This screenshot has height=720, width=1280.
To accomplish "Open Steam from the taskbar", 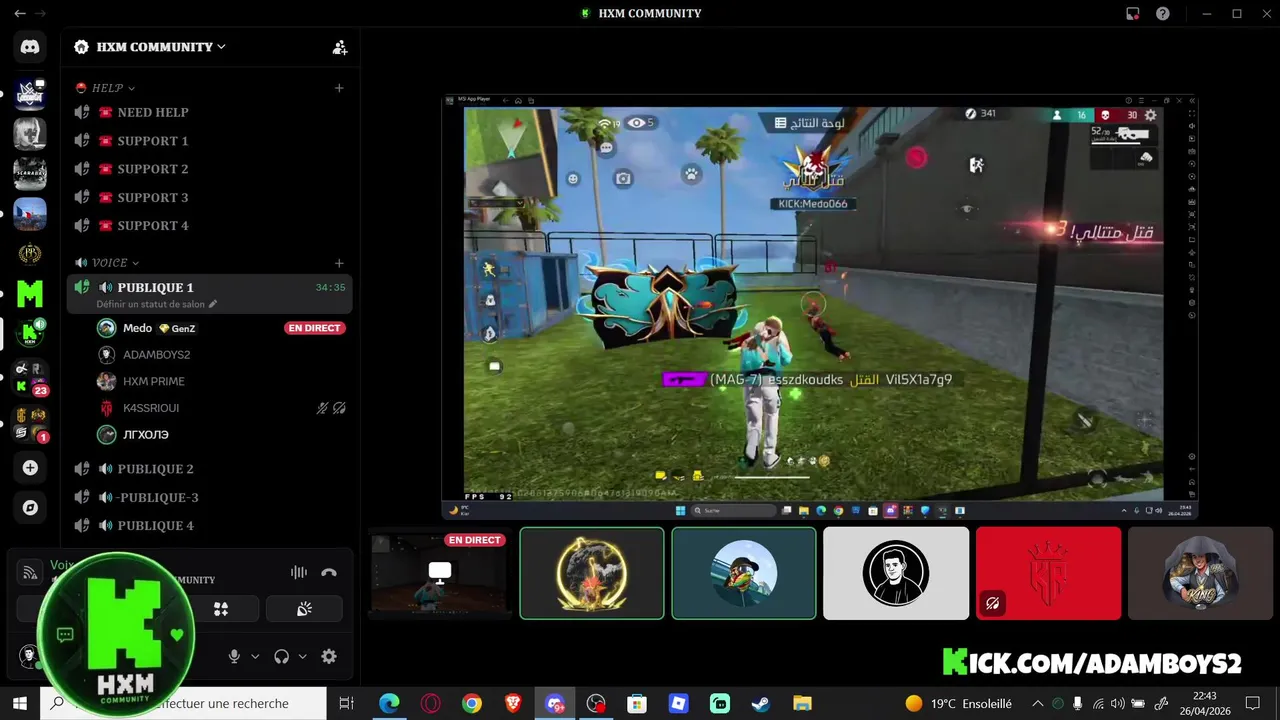I will tap(761, 704).
